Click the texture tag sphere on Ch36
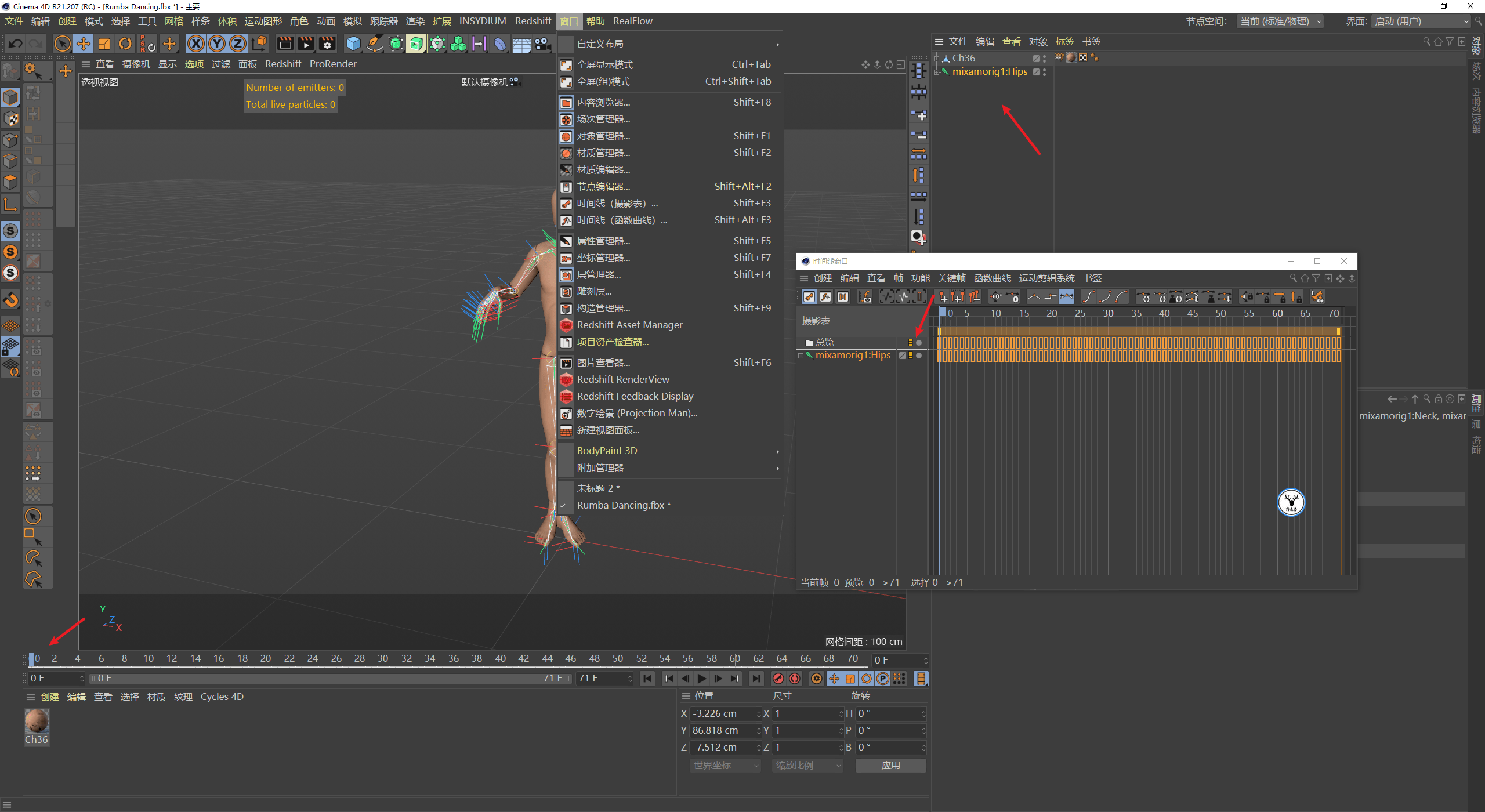The height and width of the screenshot is (812, 1485). (x=1070, y=57)
